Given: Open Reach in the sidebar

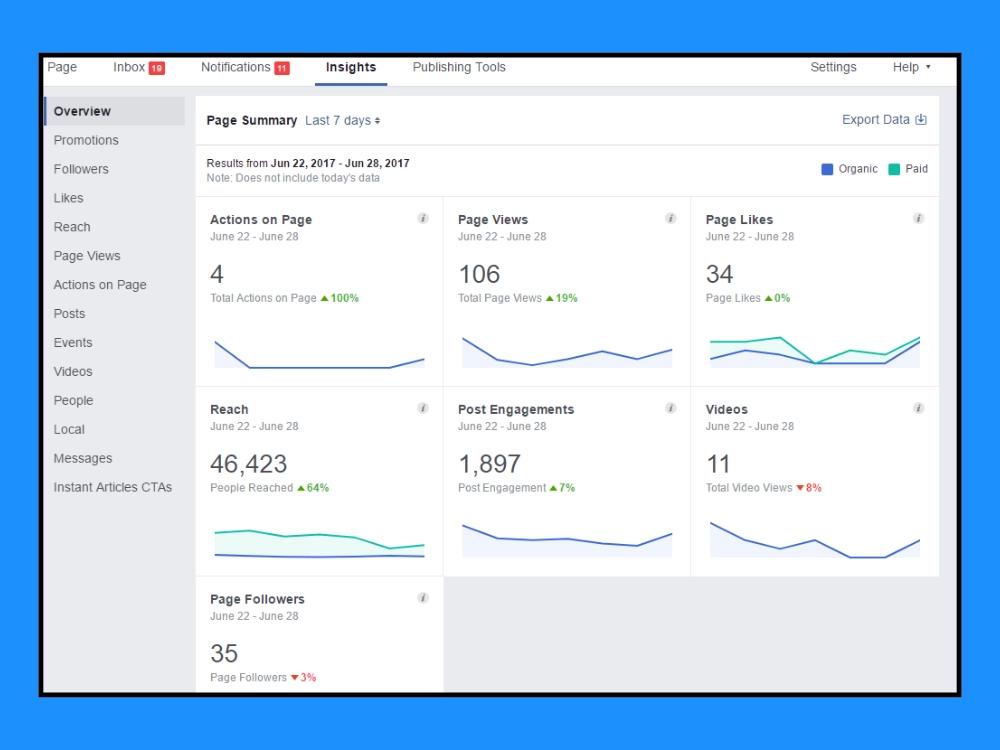Looking at the screenshot, I should coord(72,227).
